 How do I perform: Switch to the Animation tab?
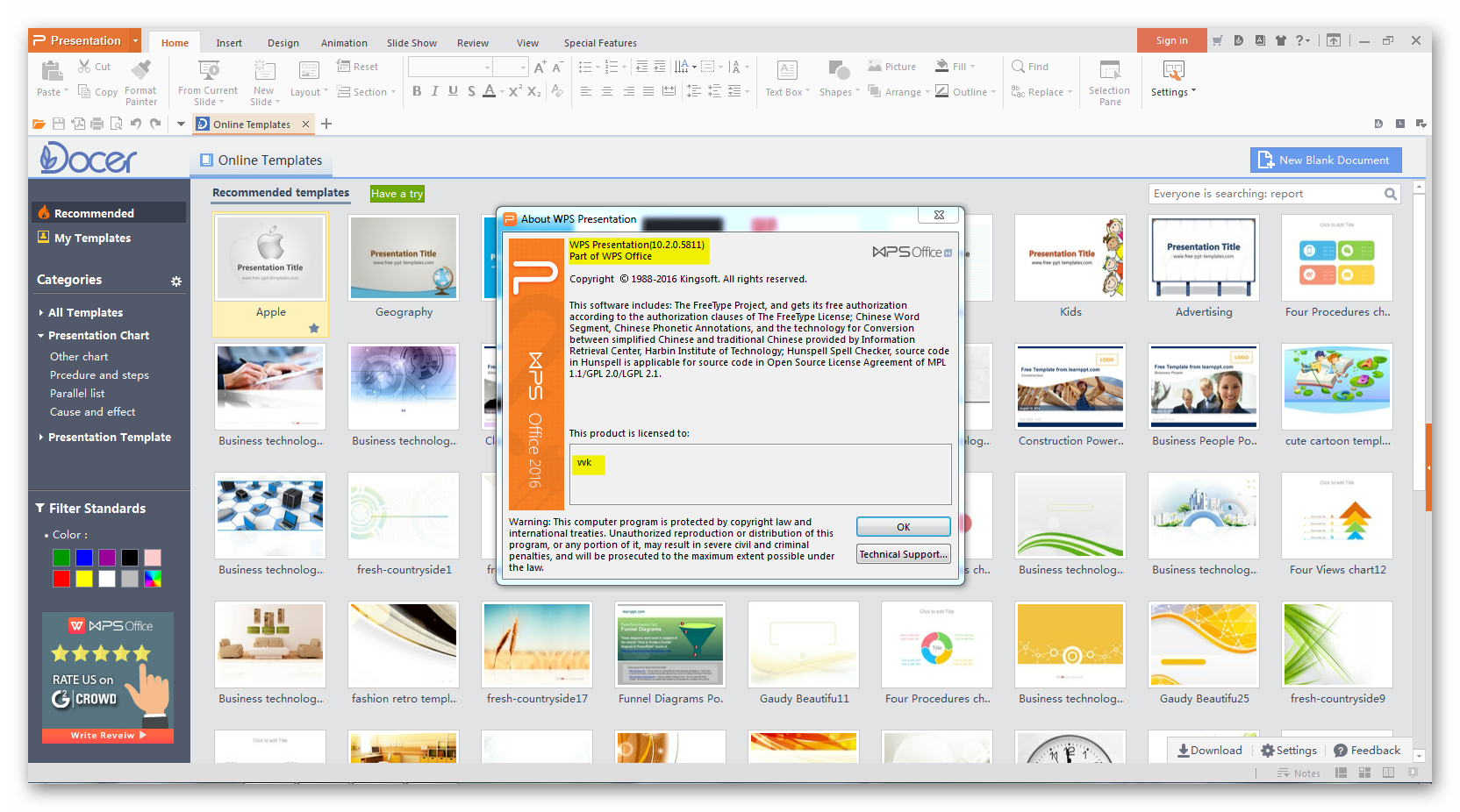click(x=344, y=43)
